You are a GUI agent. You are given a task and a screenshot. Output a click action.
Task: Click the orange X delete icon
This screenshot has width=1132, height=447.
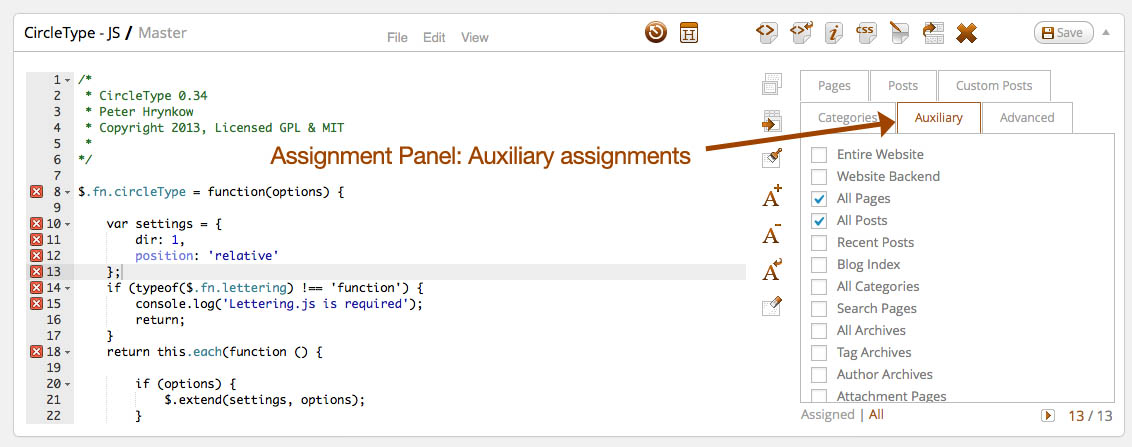click(966, 33)
